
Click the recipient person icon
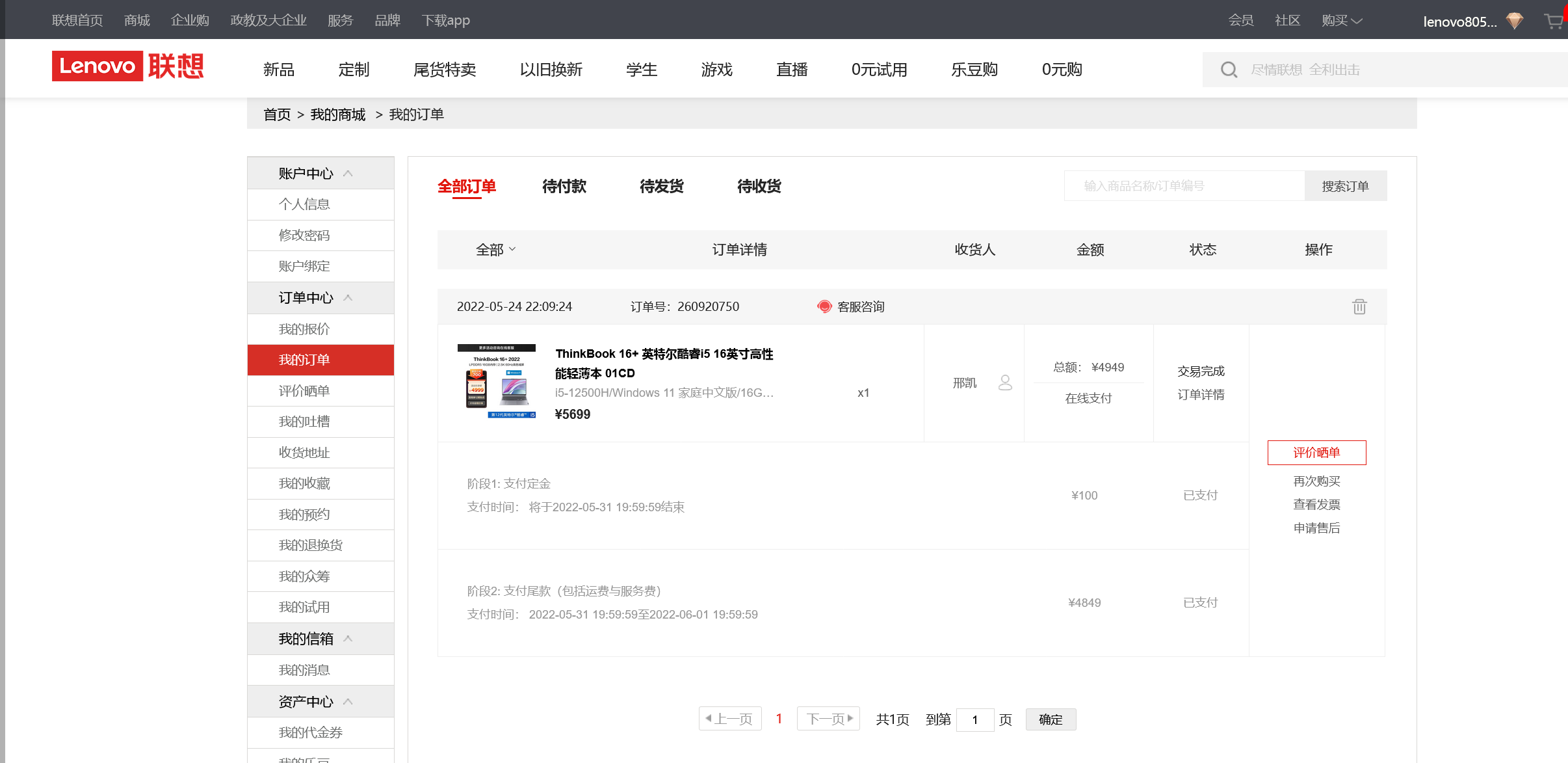coord(1005,382)
